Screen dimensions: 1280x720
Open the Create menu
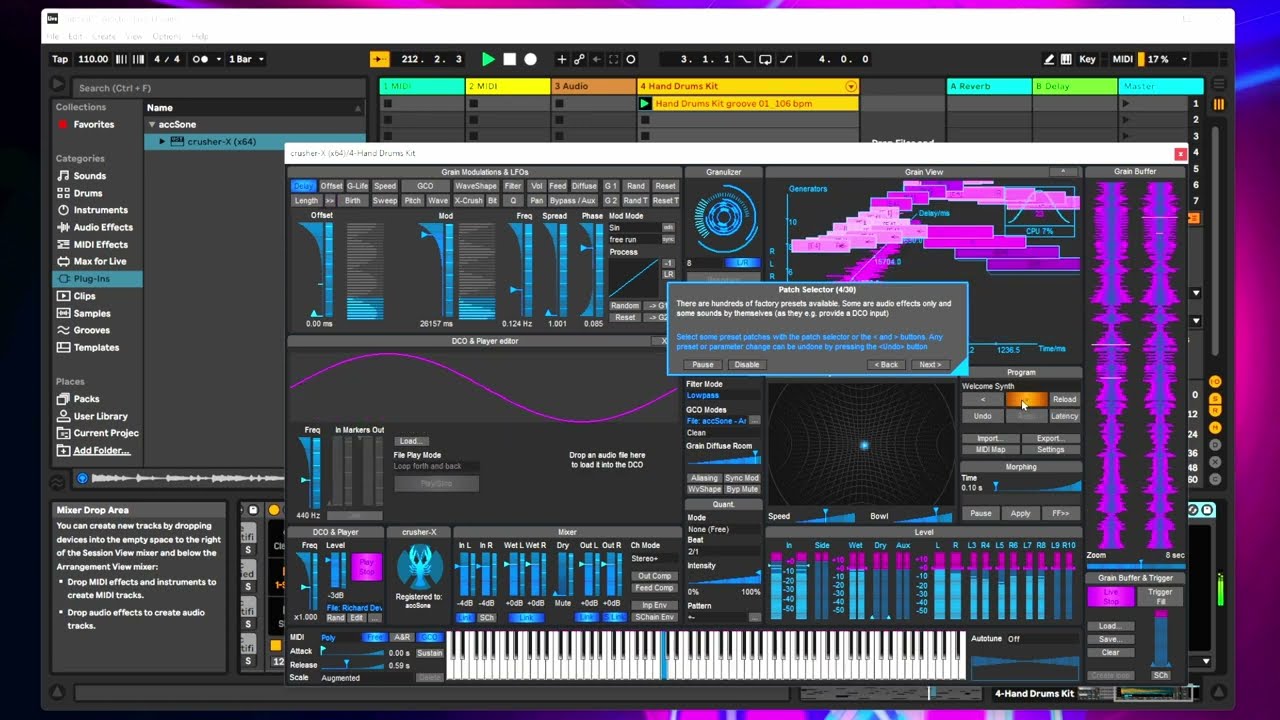pyautogui.click(x=104, y=37)
